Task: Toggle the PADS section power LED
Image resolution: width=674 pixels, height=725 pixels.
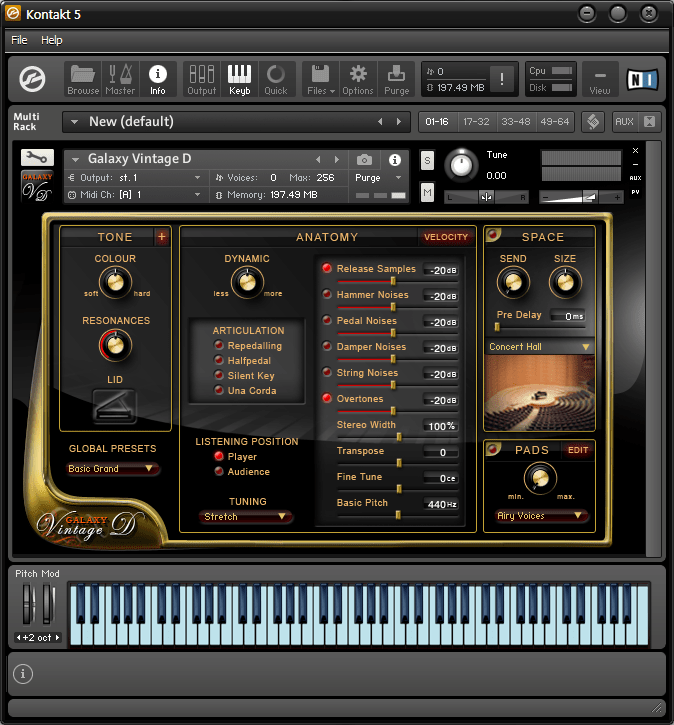Action: tap(493, 448)
